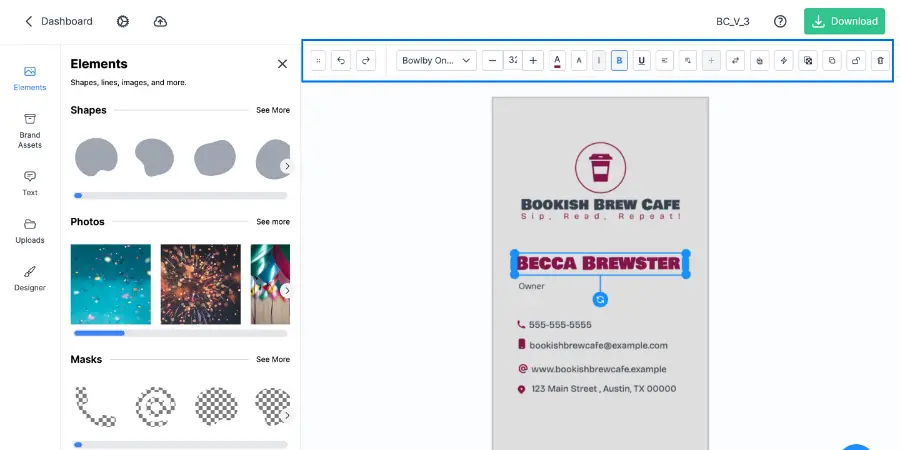The width and height of the screenshot is (900, 450).
Task: Click the Photos horizontal scrollbar
Action: click(x=180, y=333)
